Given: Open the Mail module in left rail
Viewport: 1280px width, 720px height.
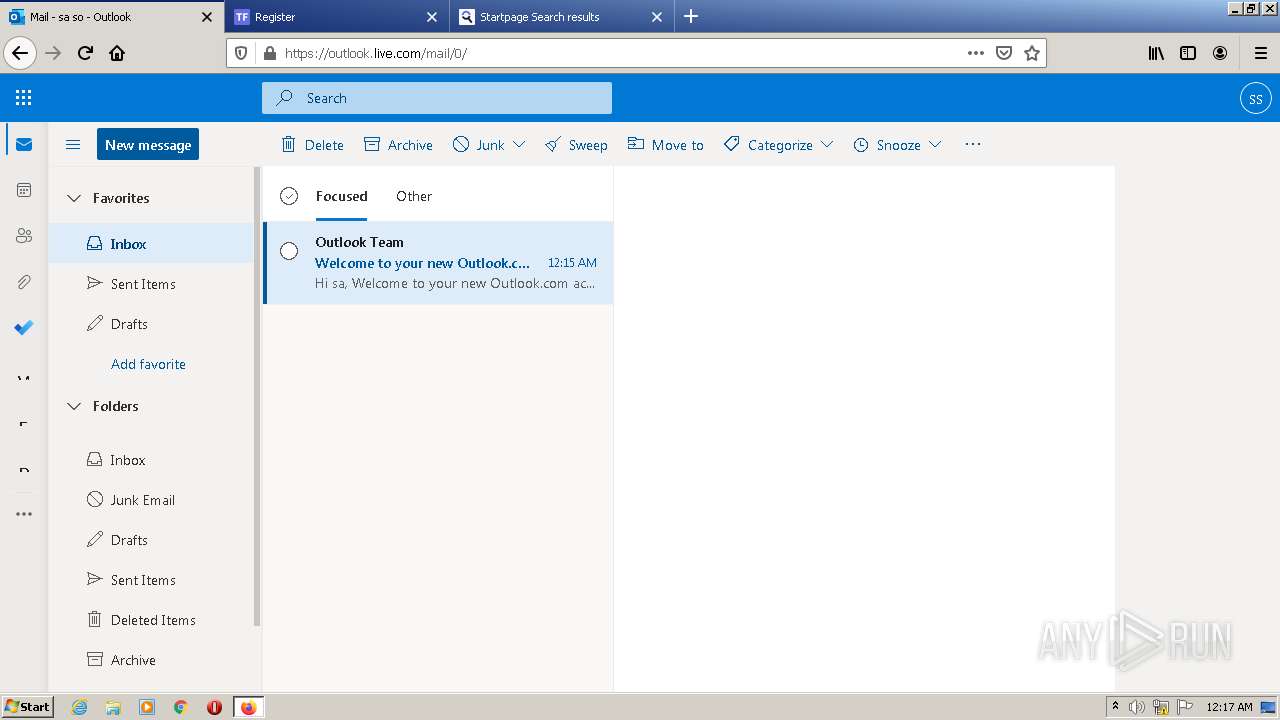Looking at the screenshot, I should [x=24, y=144].
